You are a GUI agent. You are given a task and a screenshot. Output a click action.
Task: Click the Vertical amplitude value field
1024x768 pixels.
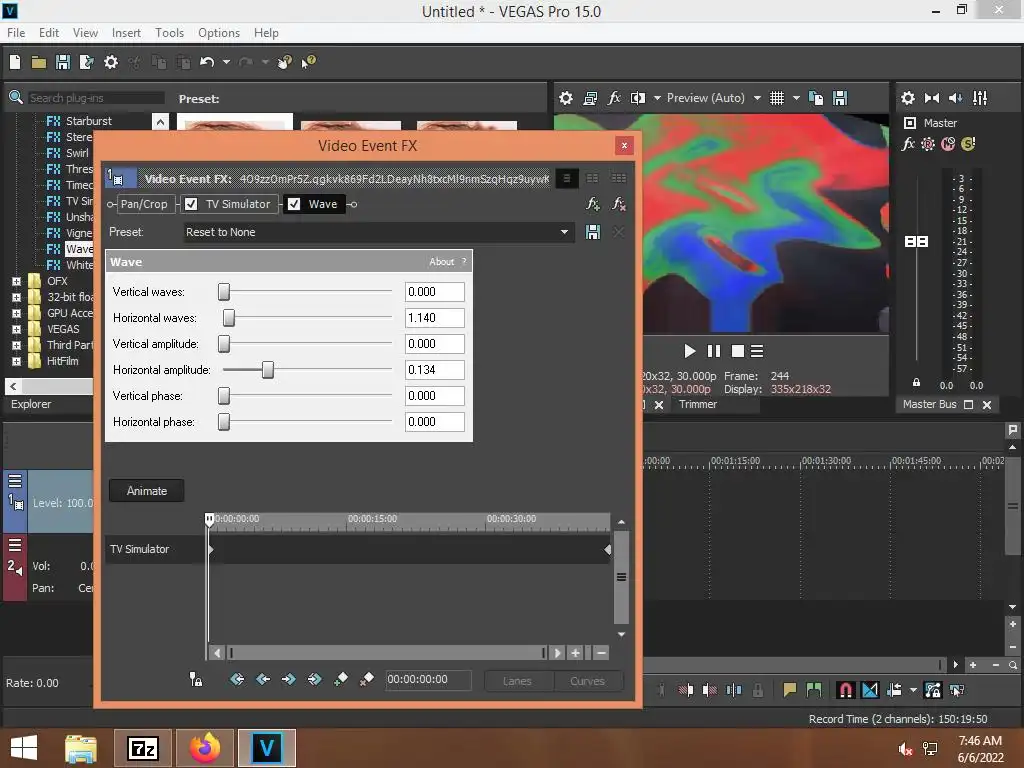tap(434, 344)
